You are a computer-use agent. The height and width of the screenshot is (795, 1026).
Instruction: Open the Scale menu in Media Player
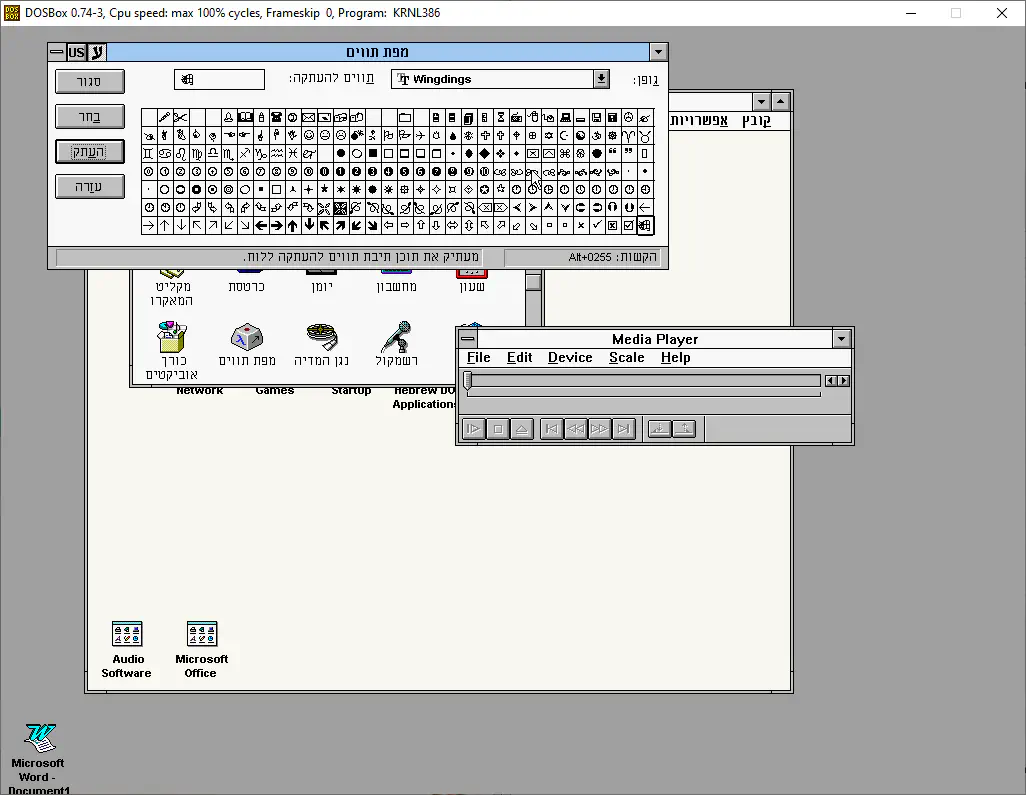(627, 357)
